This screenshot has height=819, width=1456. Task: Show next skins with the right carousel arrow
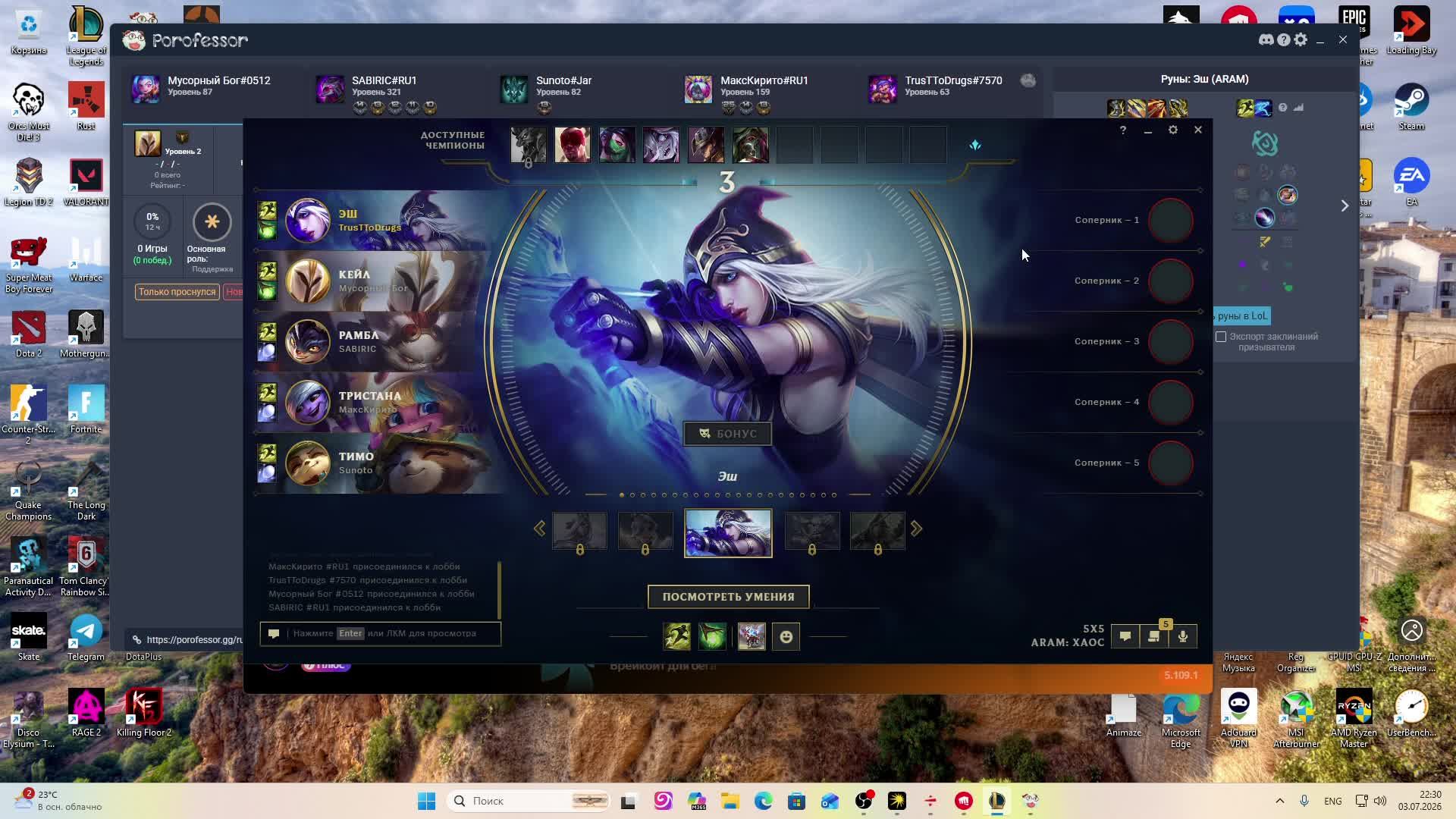coord(916,529)
